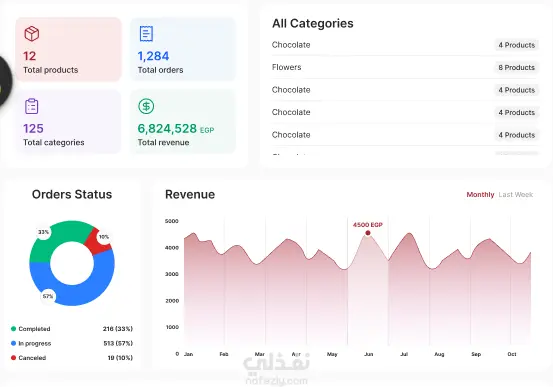Click the purple clipboard icon for Total categories
The height and width of the screenshot is (387, 553).
click(x=31, y=106)
